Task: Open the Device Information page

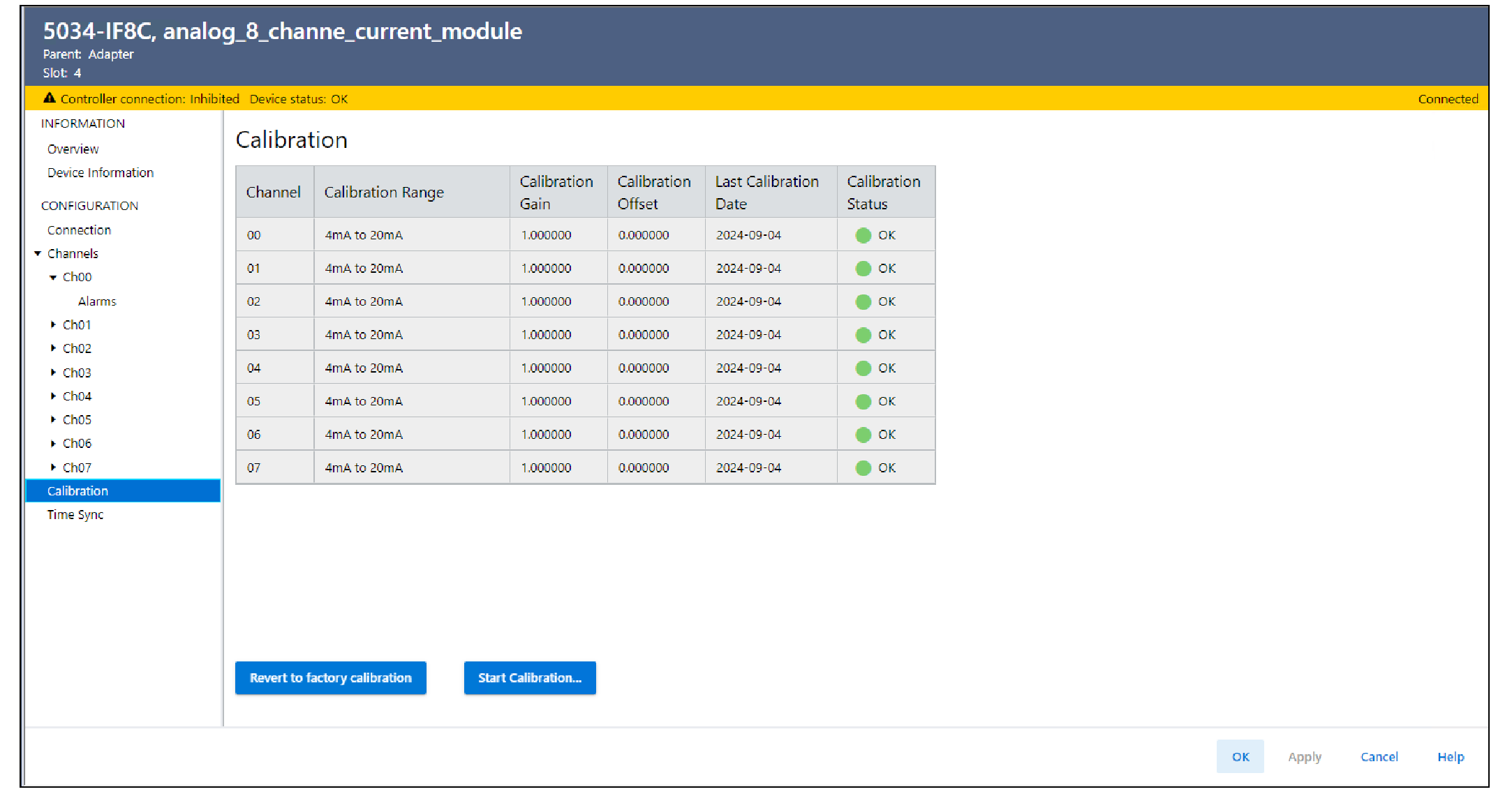Action: 101,172
